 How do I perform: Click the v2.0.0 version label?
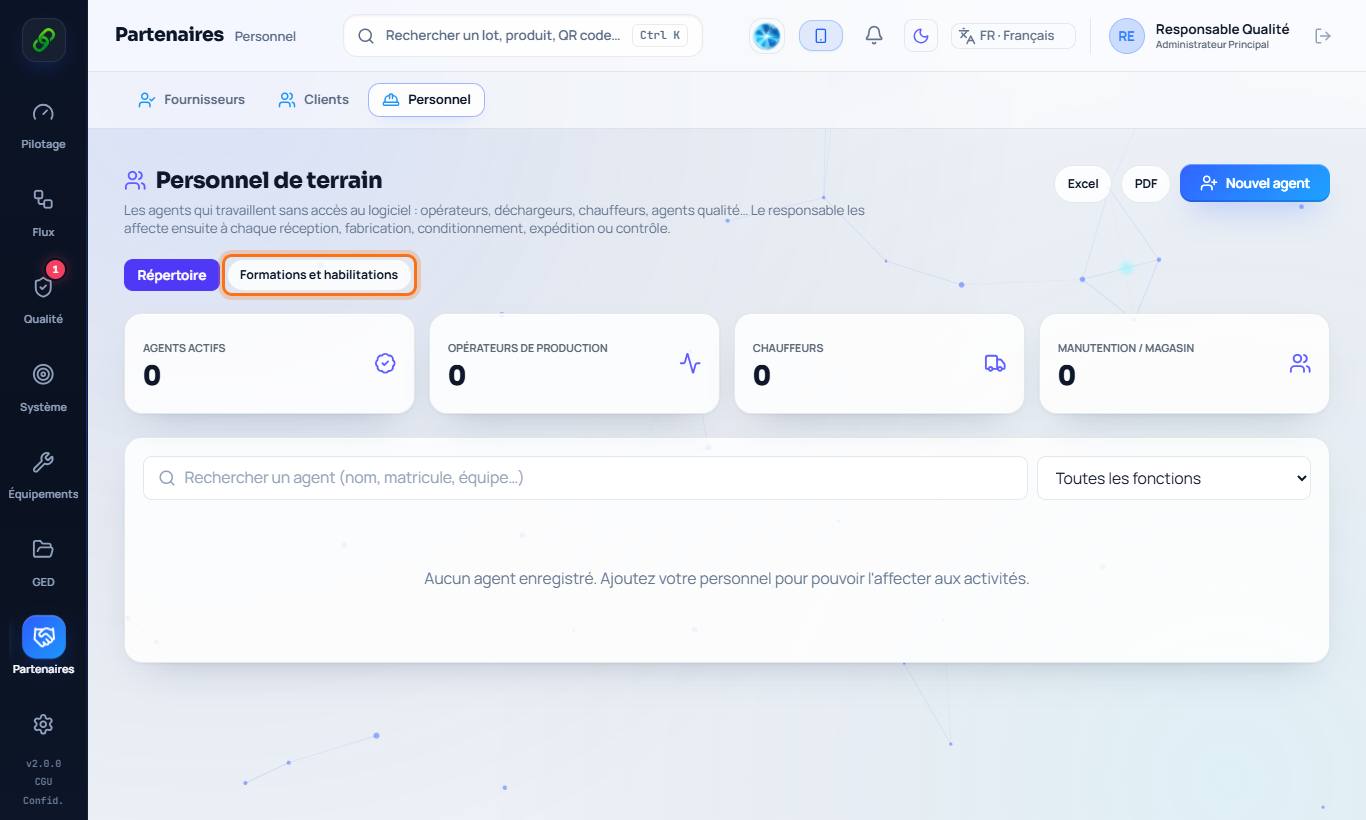tap(43, 764)
